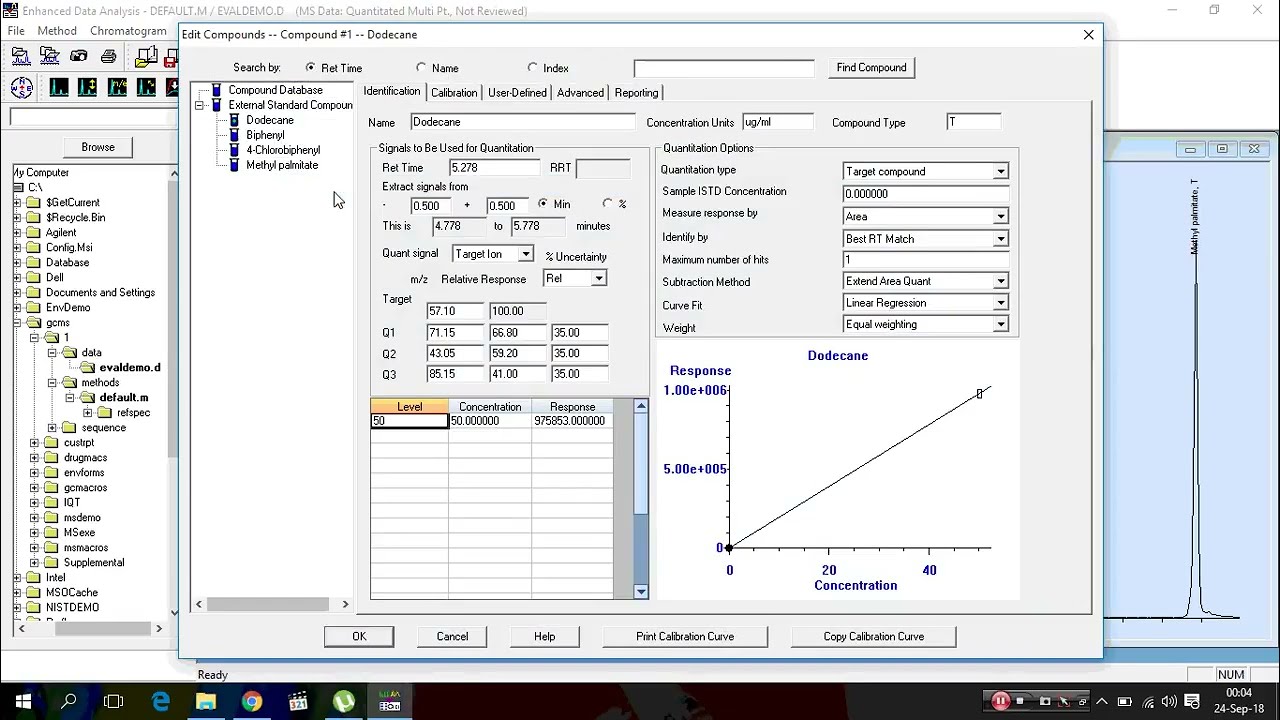The width and height of the screenshot is (1280, 720).
Task: Open File Explorer from the taskbar
Action: pos(206,701)
